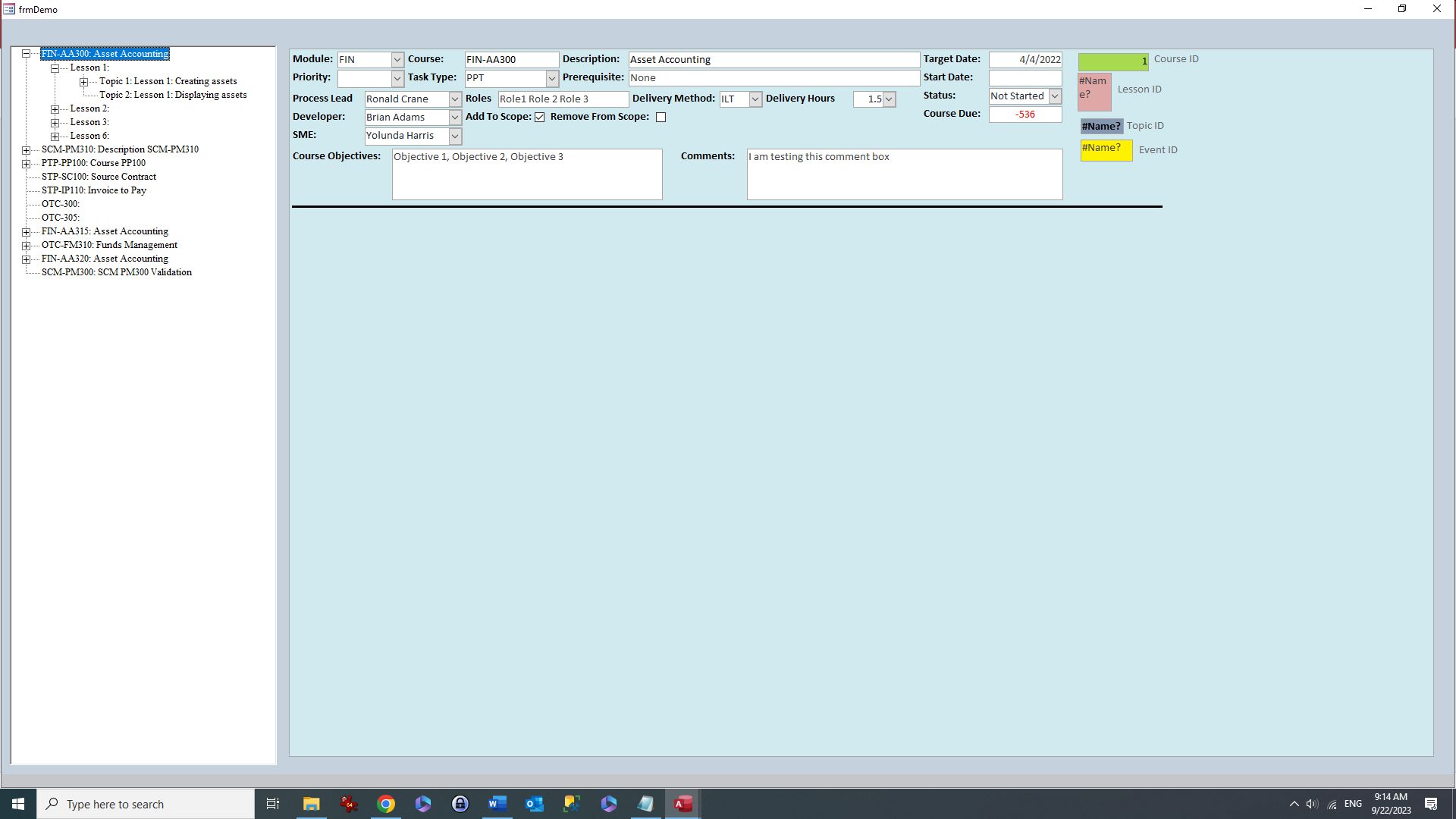The height and width of the screenshot is (819, 1456).
Task: Click the green Course ID field
Action: [1113, 62]
